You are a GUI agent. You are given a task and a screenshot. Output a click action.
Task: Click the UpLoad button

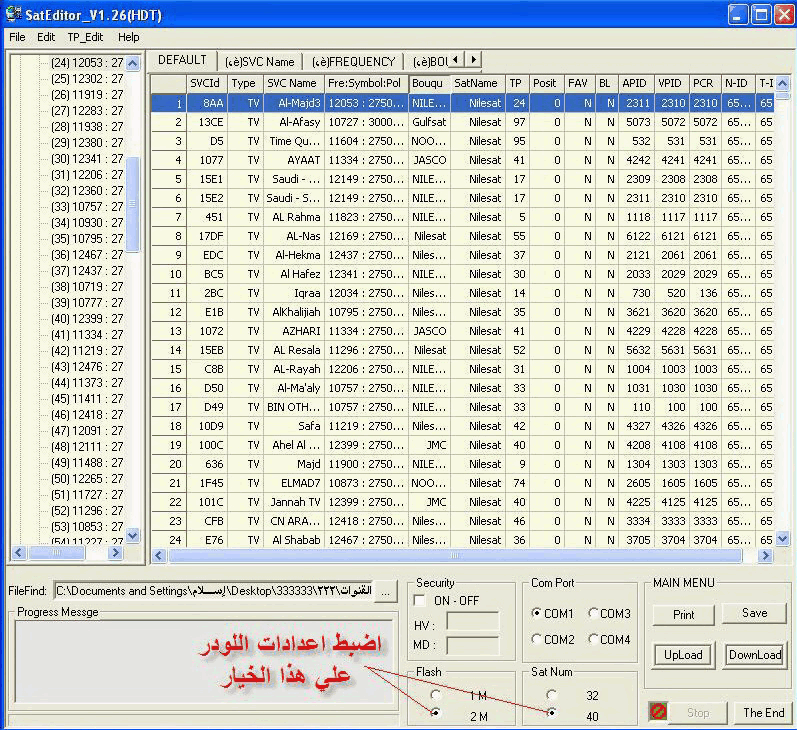point(683,655)
